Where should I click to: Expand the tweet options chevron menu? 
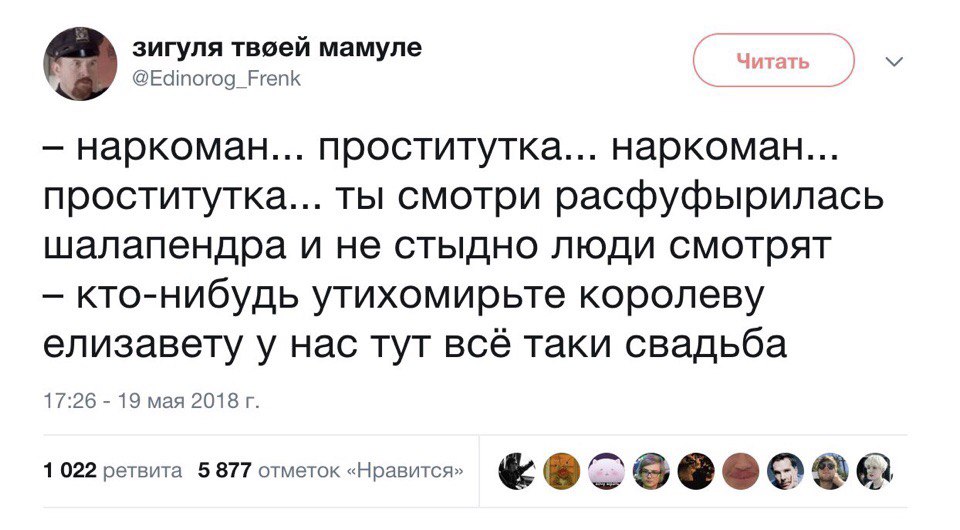895,61
